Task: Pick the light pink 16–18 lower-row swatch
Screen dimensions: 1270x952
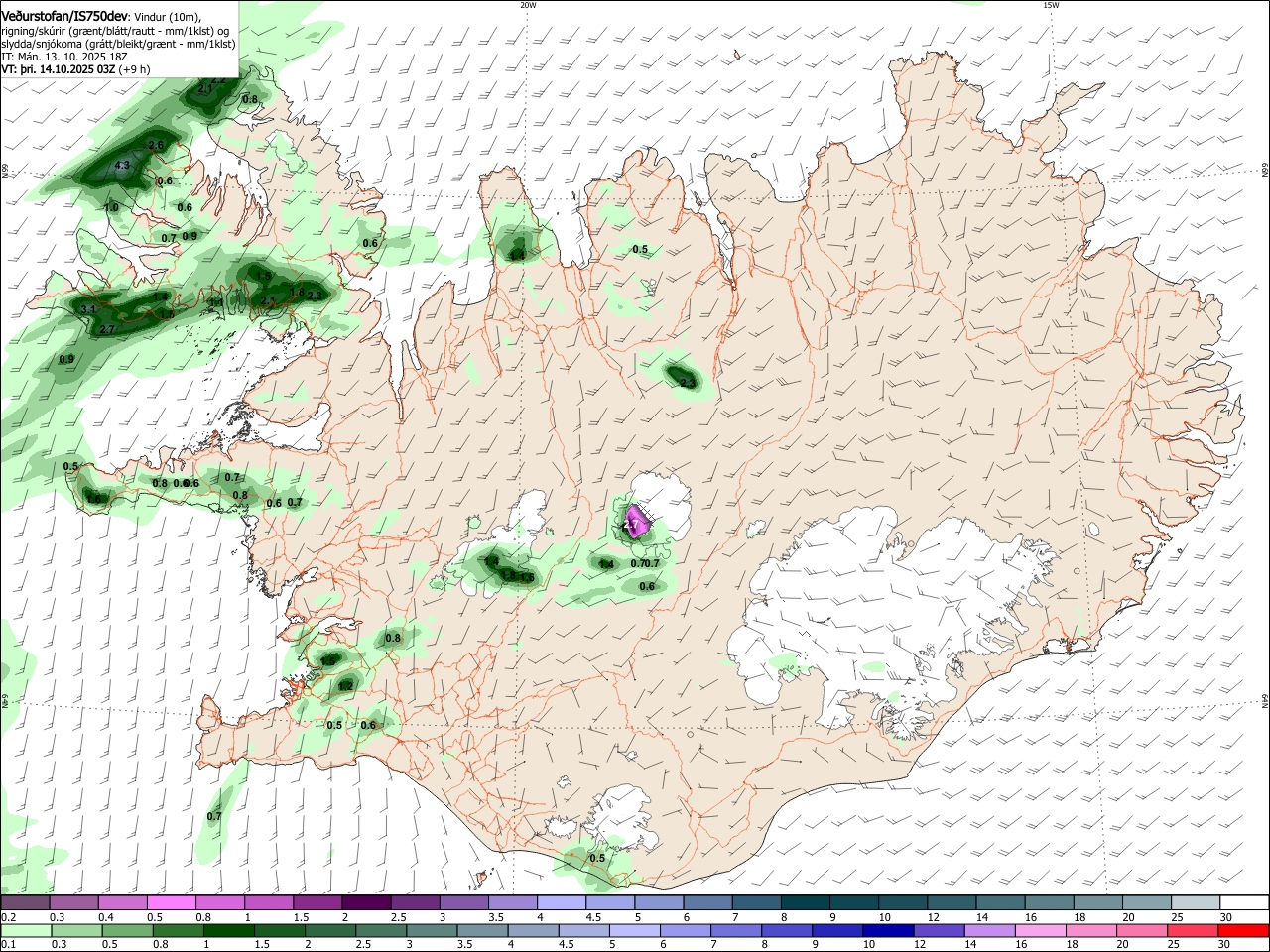Action: (1040, 930)
